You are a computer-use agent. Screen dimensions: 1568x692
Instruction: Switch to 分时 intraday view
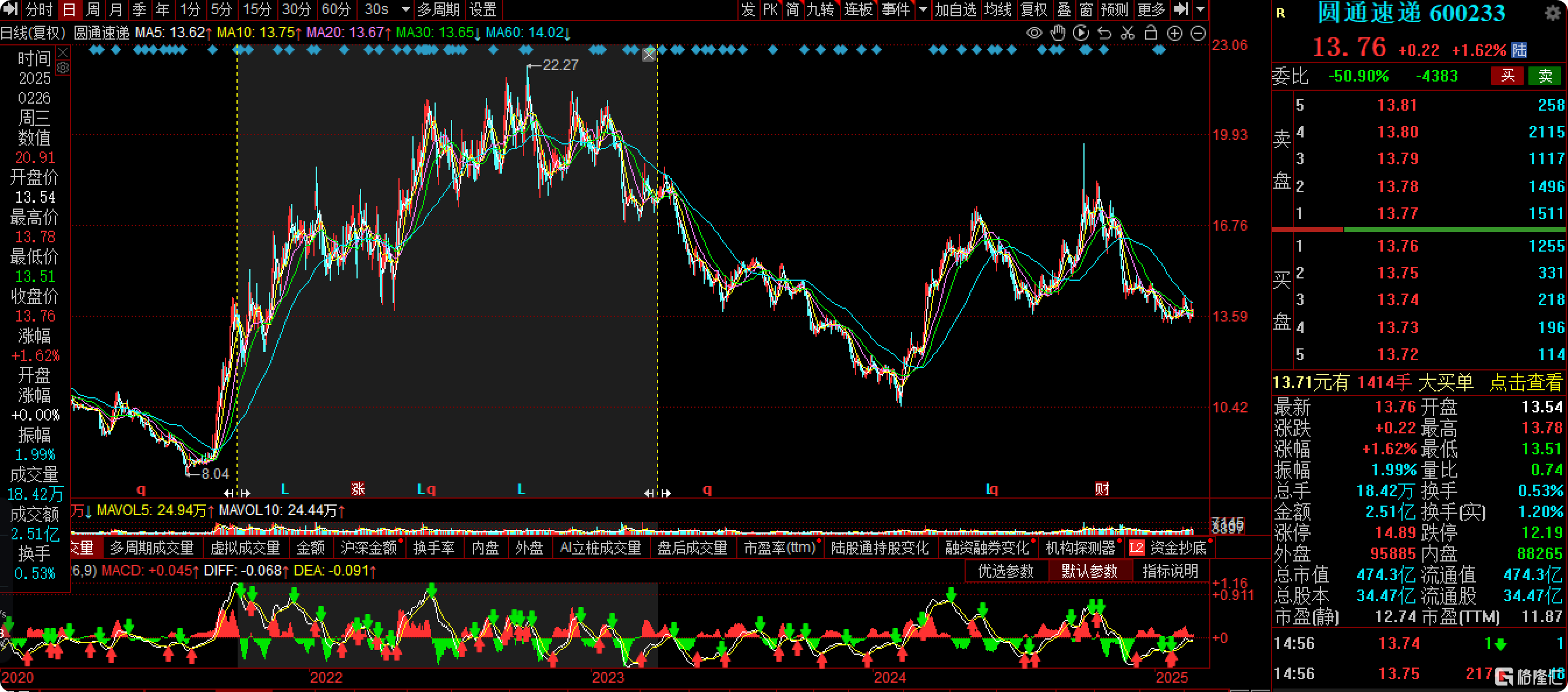click(40, 9)
